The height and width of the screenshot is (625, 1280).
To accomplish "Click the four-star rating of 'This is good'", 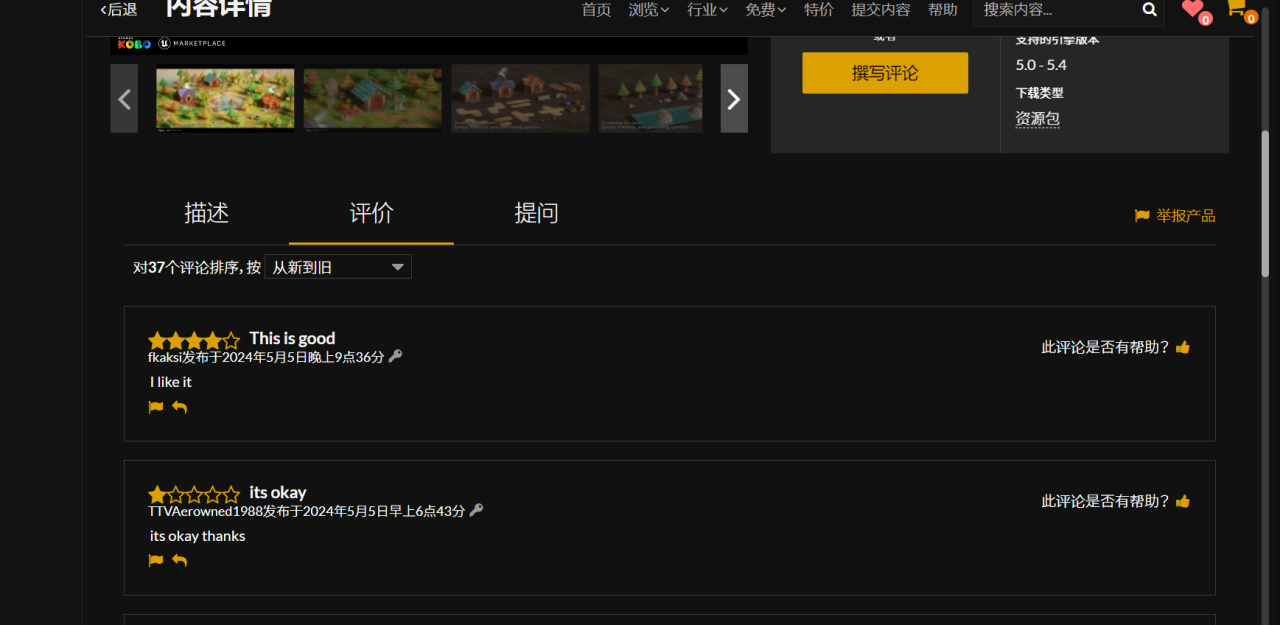I will [194, 340].
